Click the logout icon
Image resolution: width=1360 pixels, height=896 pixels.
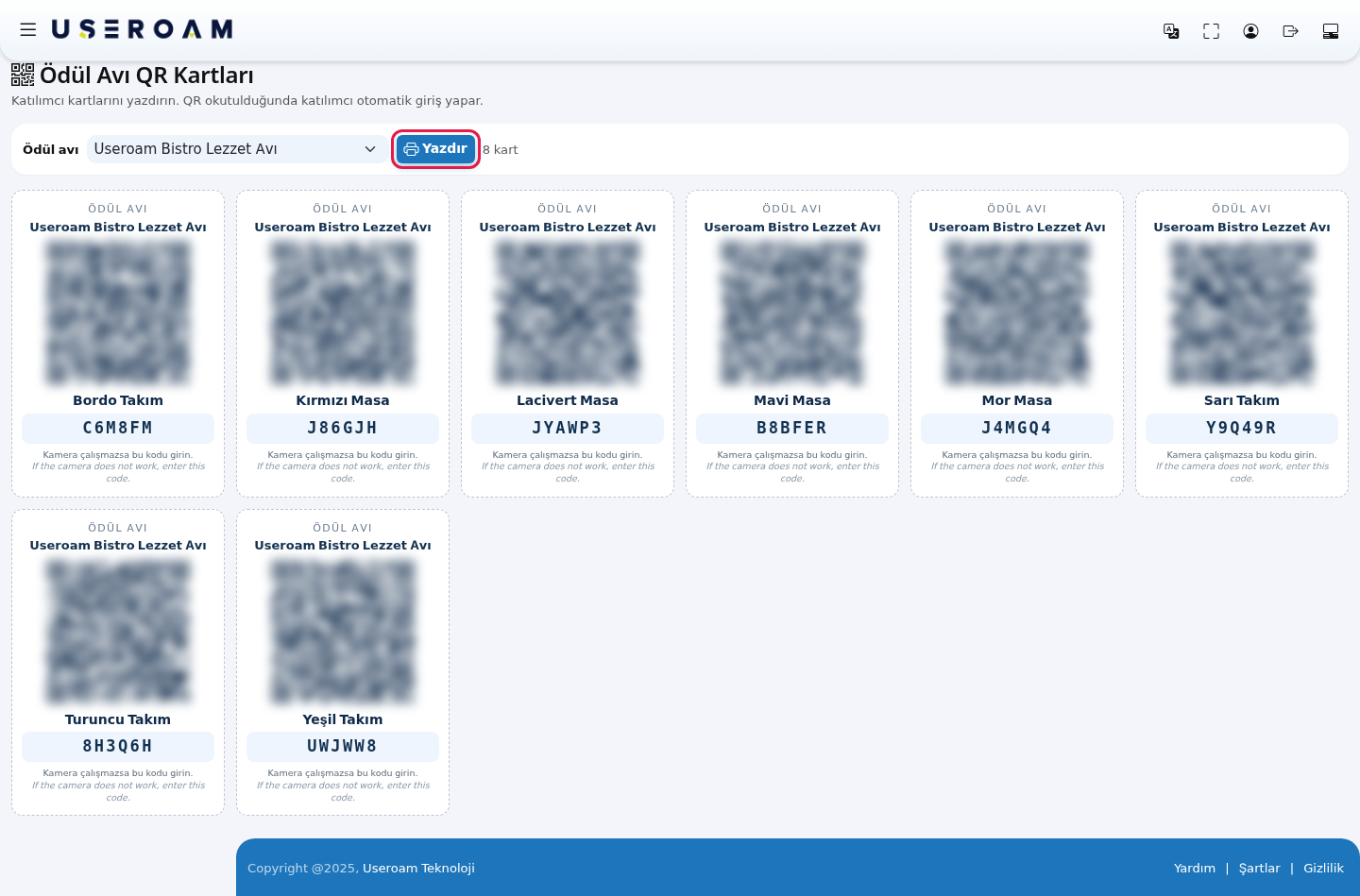1290,31
